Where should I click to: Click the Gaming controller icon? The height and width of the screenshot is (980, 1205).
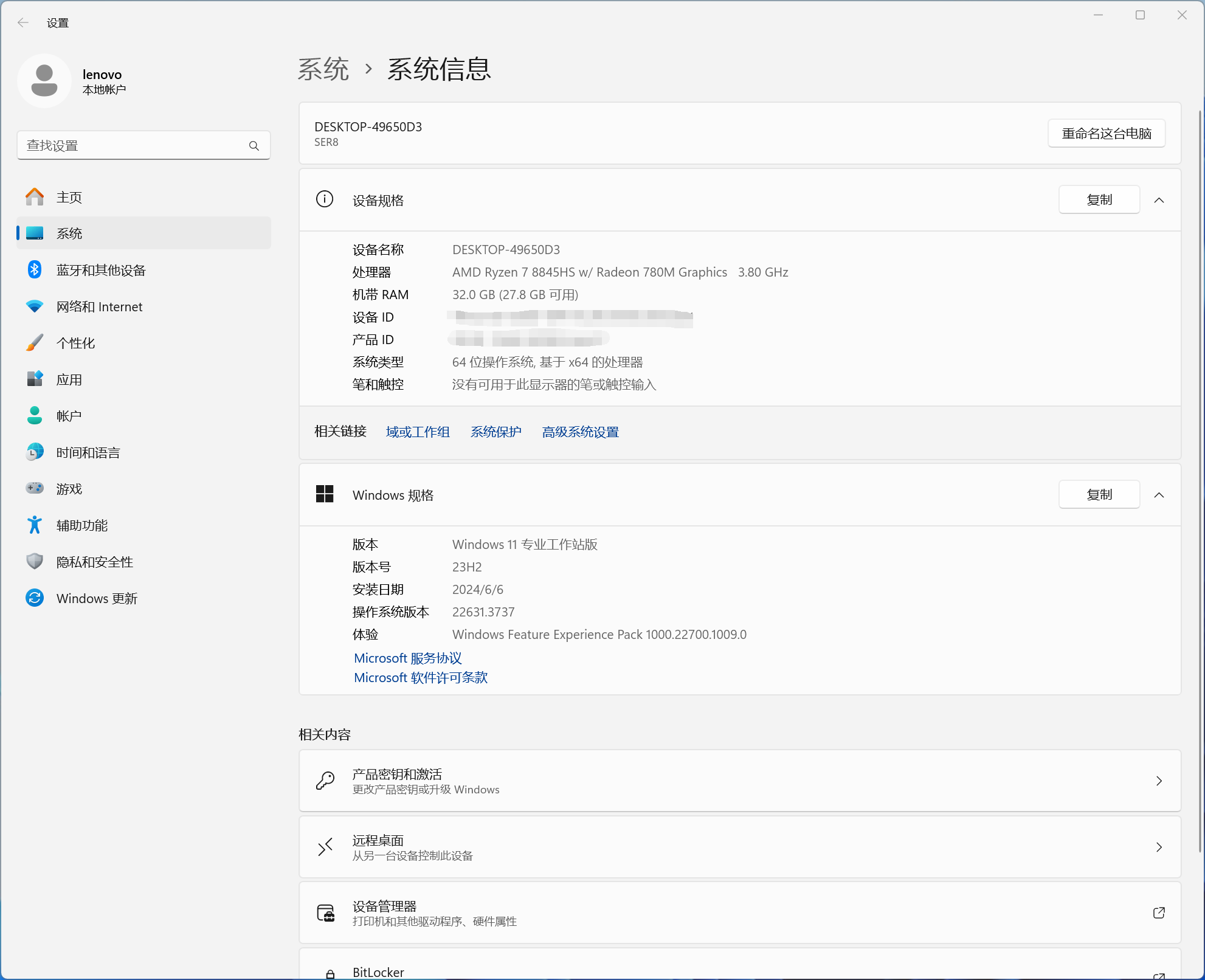pyautogui.click(x=35, y=488)
